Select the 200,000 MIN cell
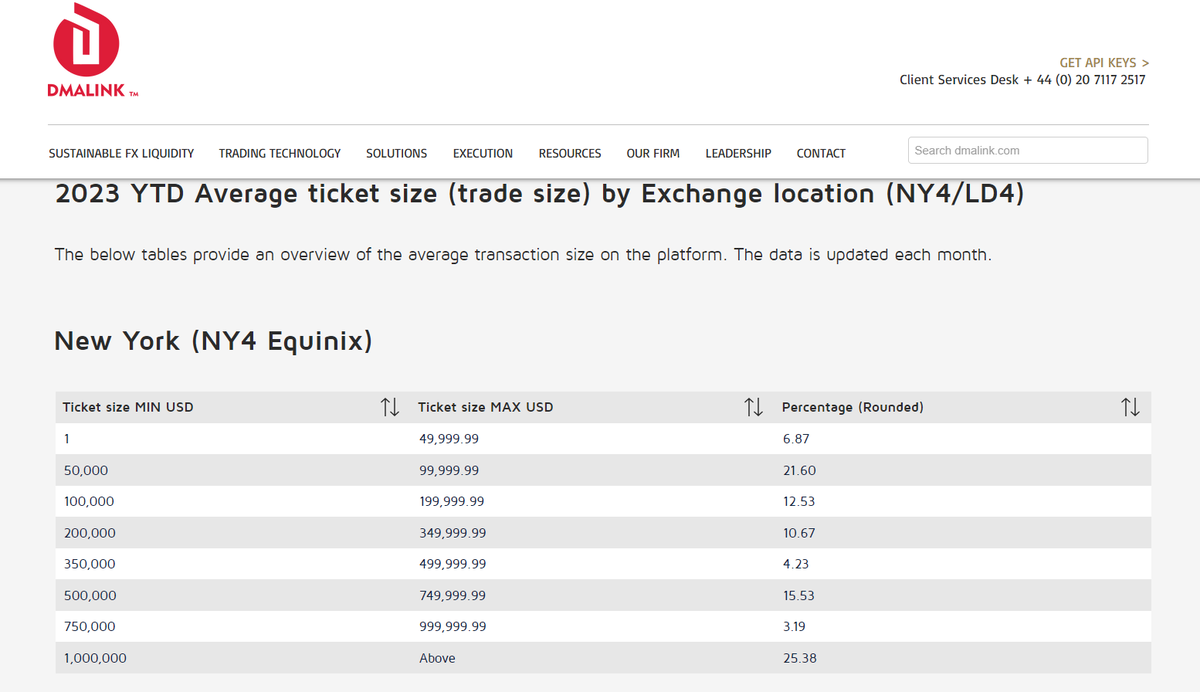Viewport: 1200px width, 692px height. 232,533
